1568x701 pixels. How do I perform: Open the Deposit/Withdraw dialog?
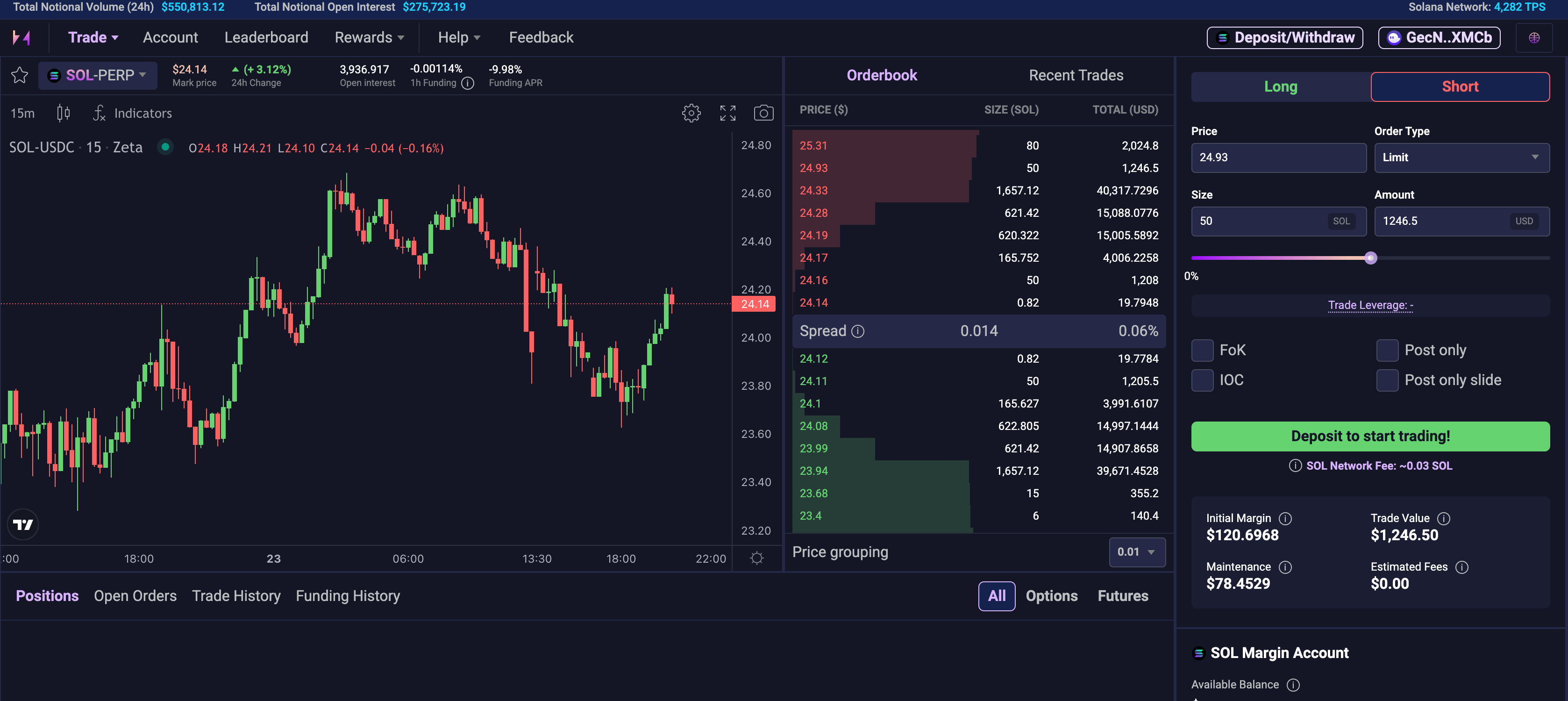(x=1284, y=37)
